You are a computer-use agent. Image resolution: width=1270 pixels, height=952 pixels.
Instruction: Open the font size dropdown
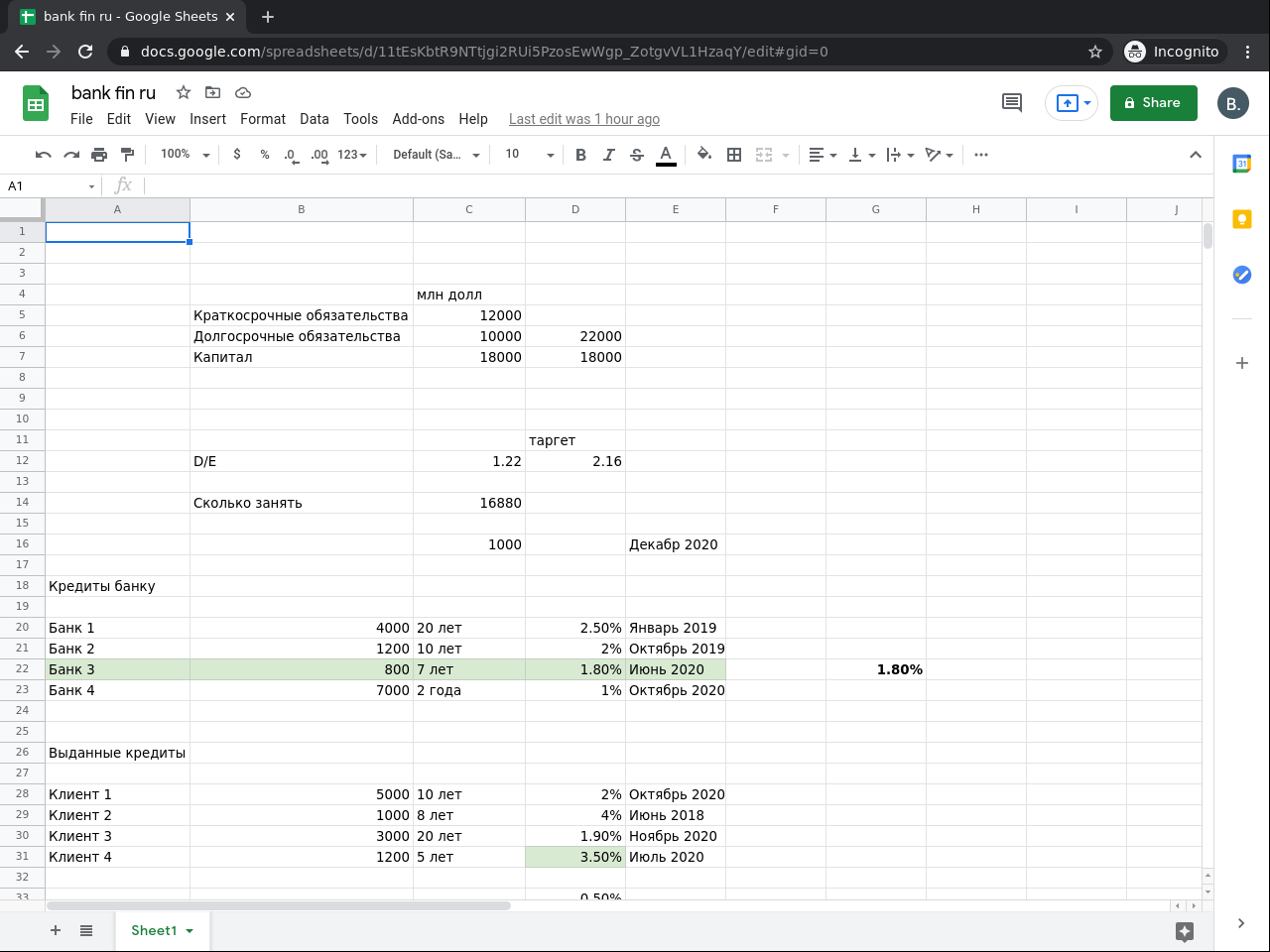click(529, 155)
